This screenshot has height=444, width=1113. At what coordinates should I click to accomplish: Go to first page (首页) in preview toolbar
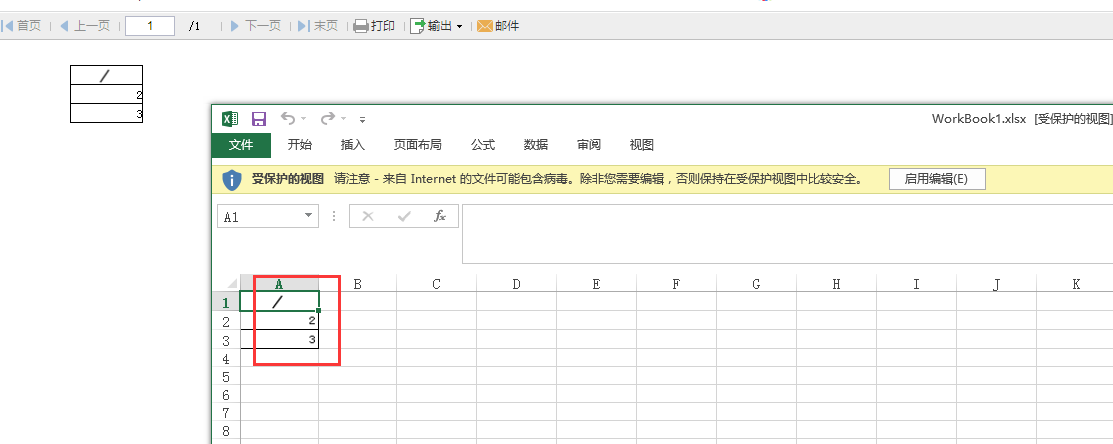22,26
